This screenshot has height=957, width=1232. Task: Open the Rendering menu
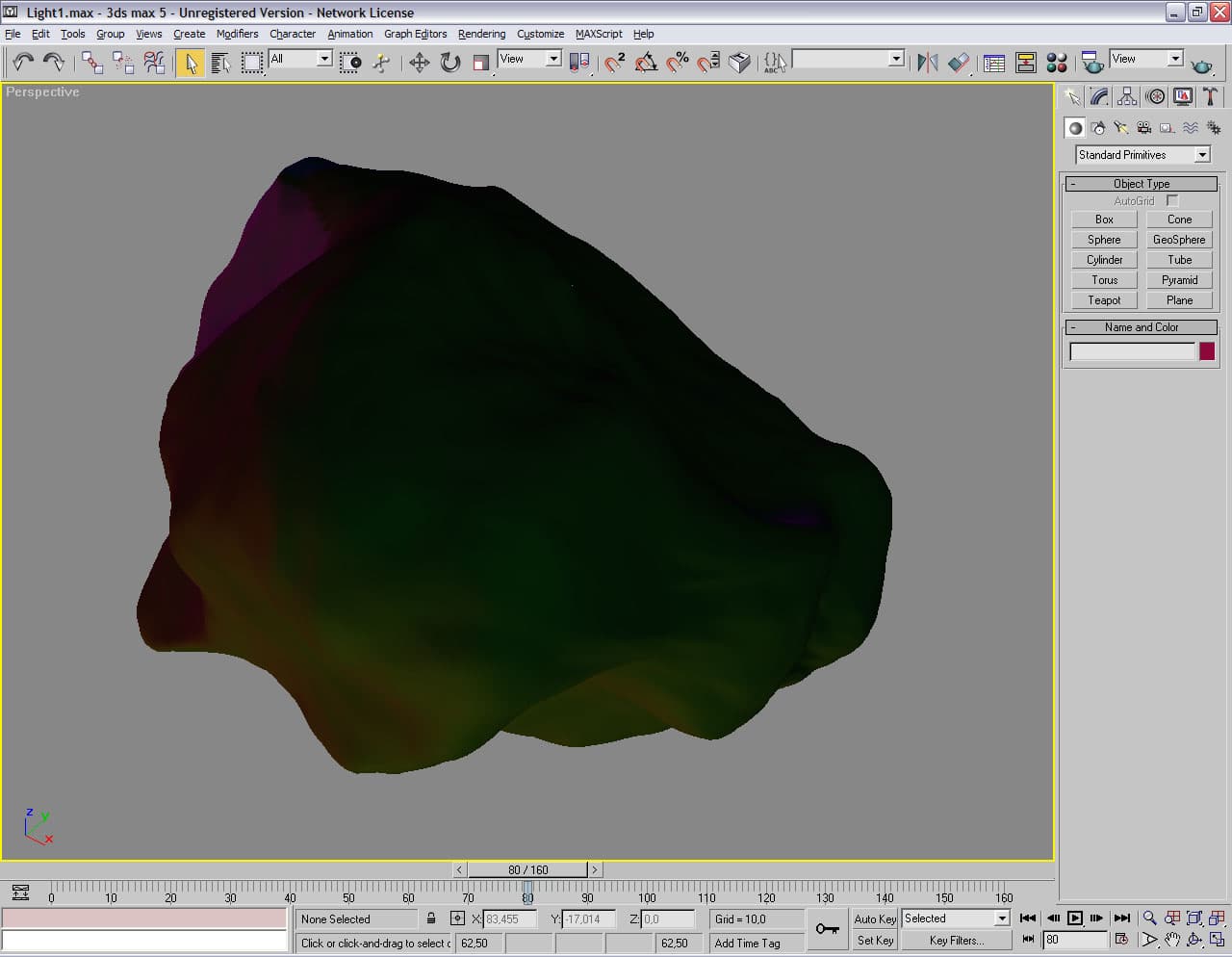481,34
